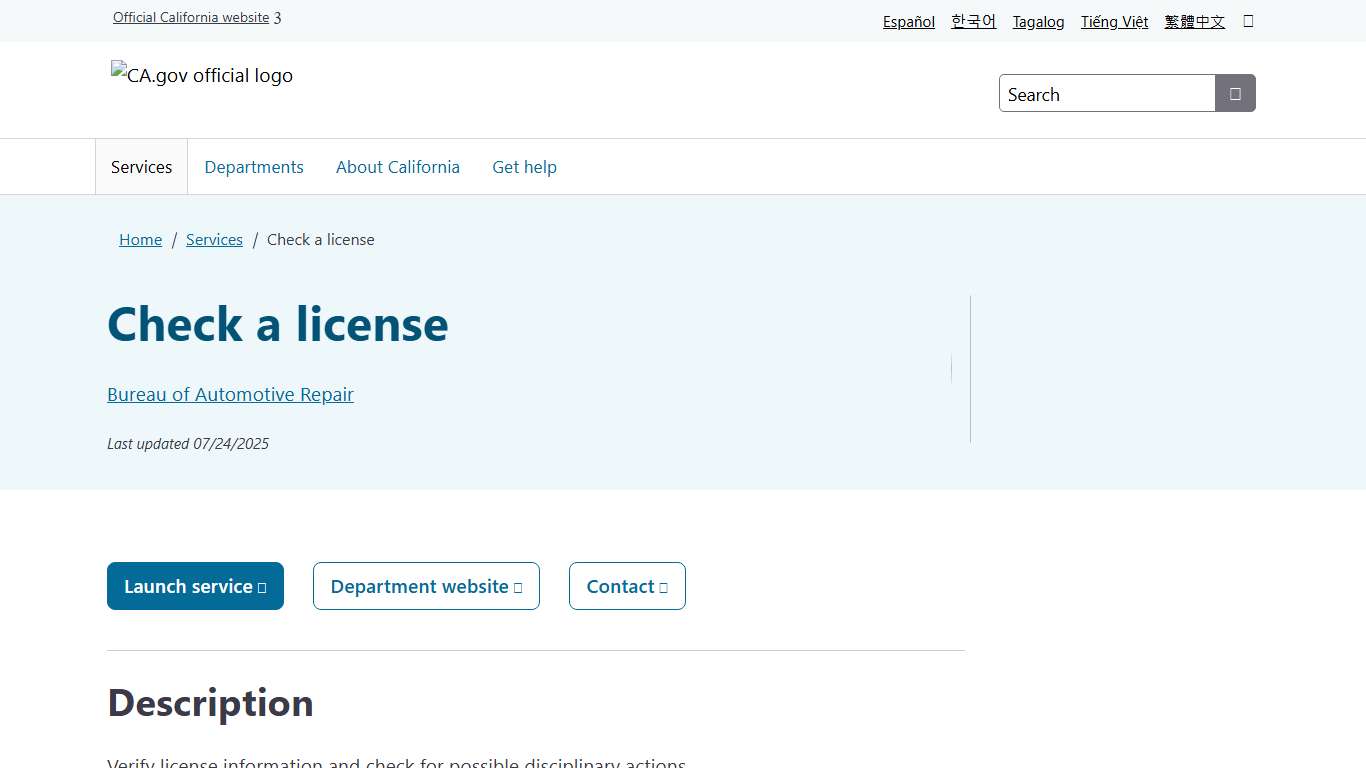Screen dimensions: 1366x768
Task: Select Tagalog language option
Action: point(1038,21)
